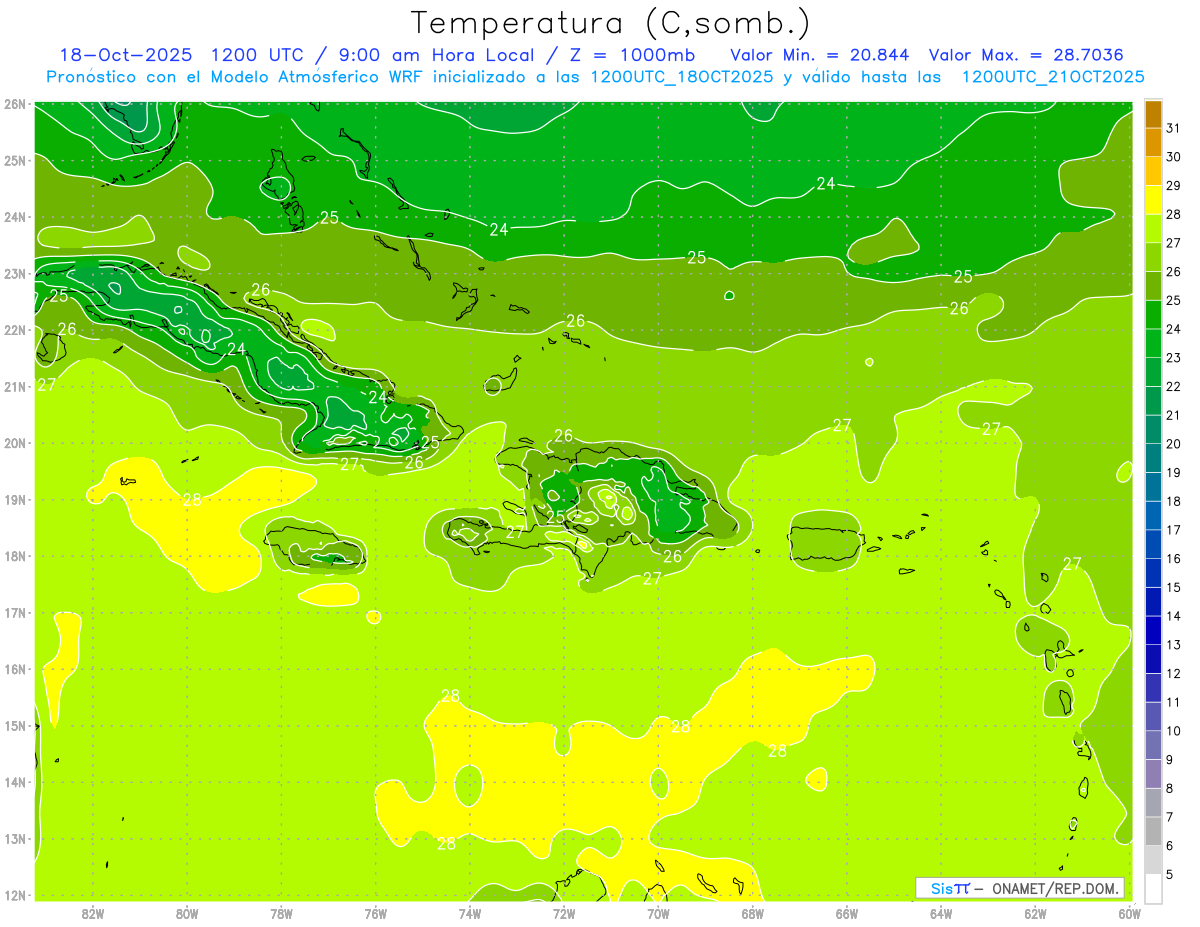The width and height of the screenshot is (1200, 927).
Task: Click the '24N' latitude axis label
Action: (15, 217)
